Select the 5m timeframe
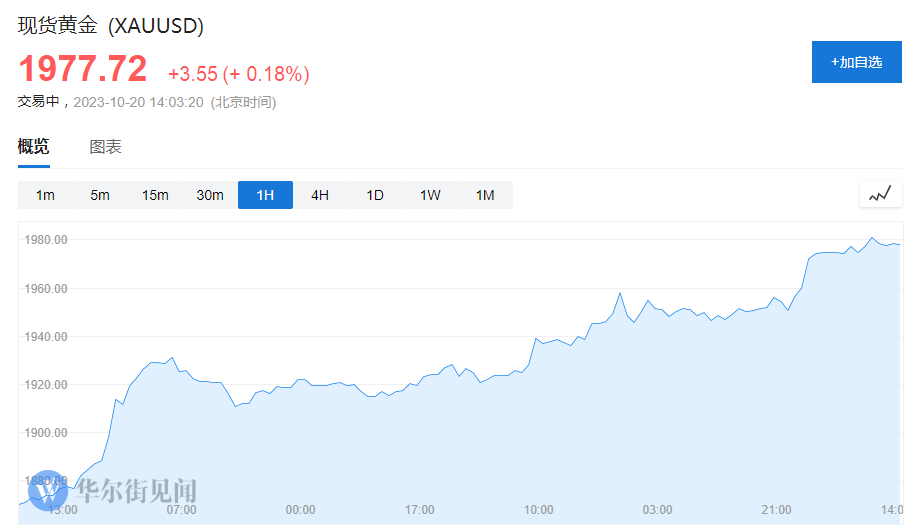 point(100,195)
